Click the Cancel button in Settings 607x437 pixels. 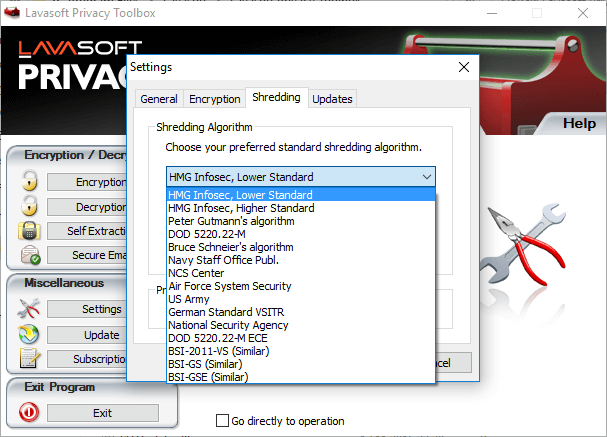453,363
